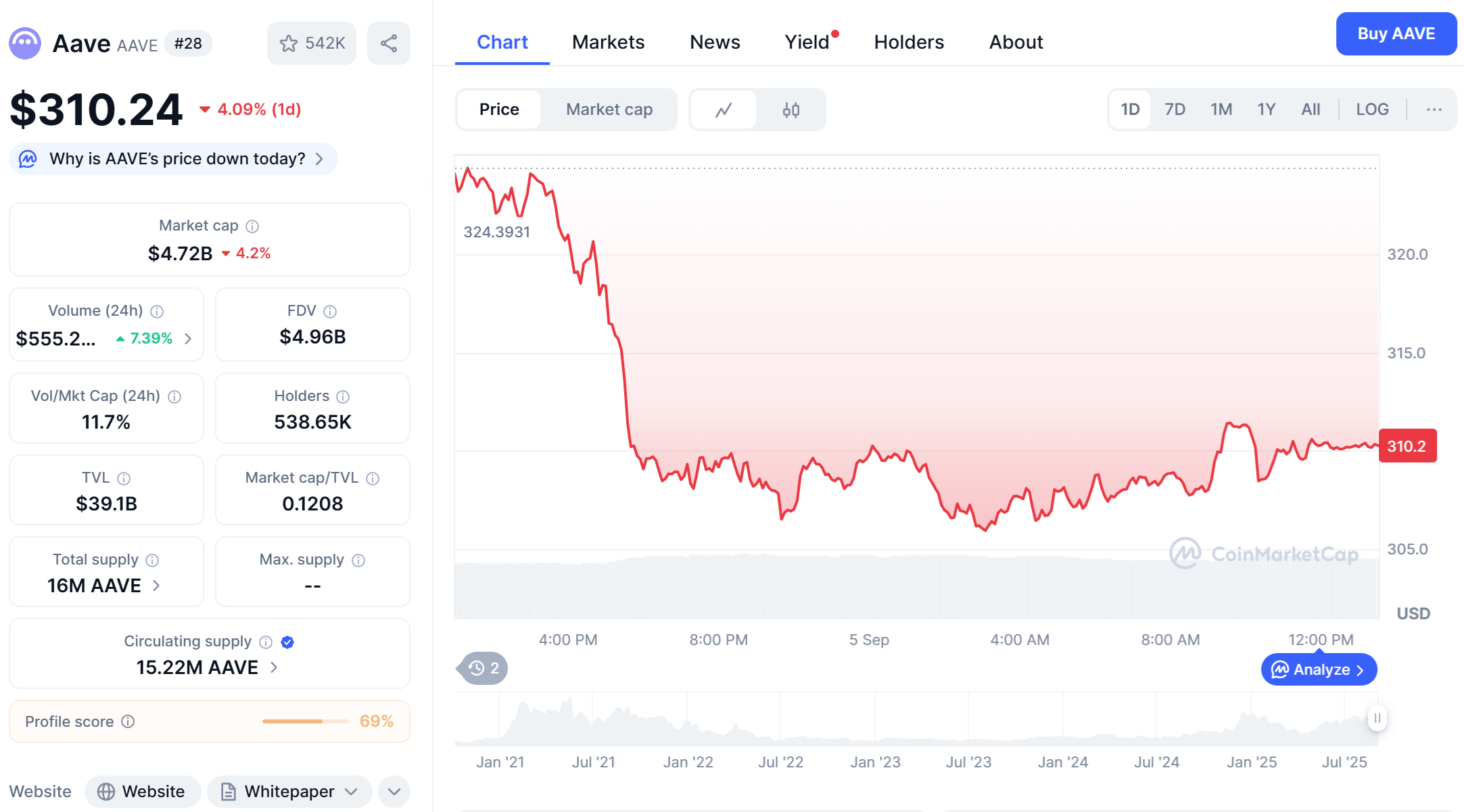Select Price chart mode
Image resolution: width=1464 pixels, height=812 pixels.
[499, 110]
